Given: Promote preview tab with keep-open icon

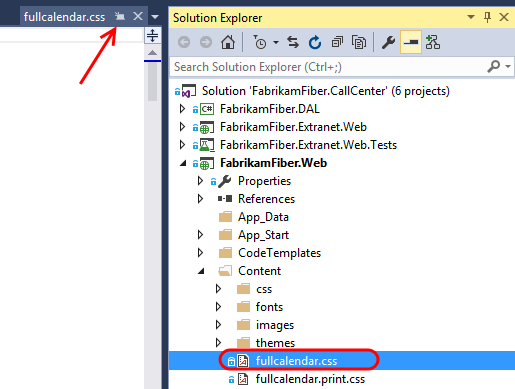Looking at the screenshot, I should [x=120, y=16].
